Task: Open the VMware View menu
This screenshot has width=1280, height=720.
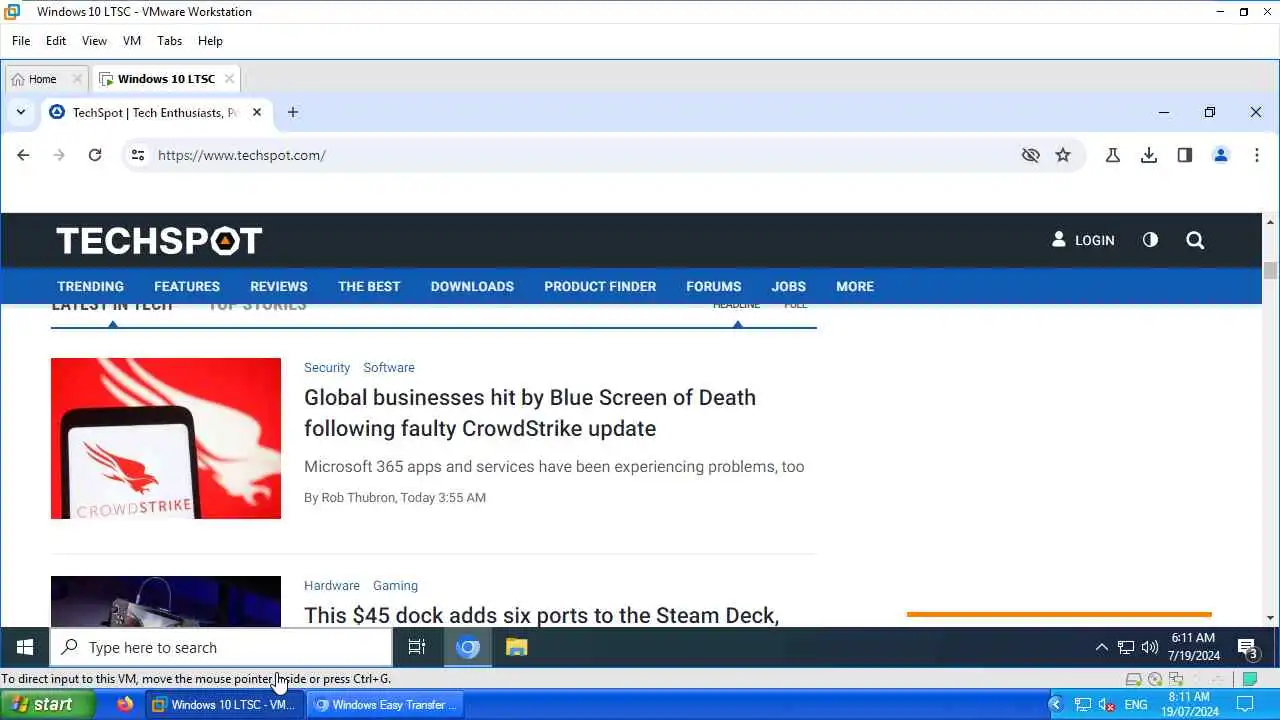Action: pyautogui.click(x=94, y=41)
